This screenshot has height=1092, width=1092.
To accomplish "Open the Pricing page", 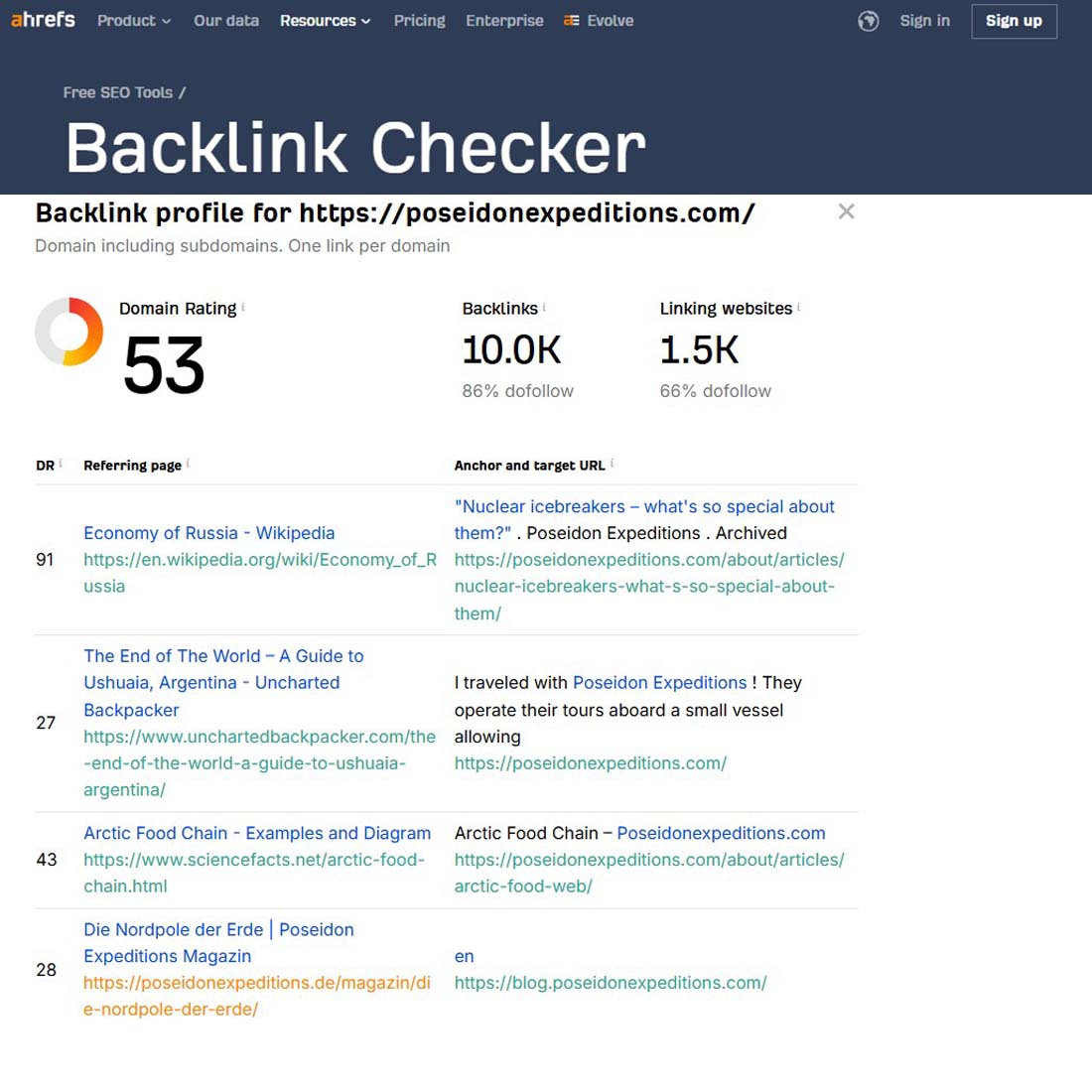I will 419,21.
